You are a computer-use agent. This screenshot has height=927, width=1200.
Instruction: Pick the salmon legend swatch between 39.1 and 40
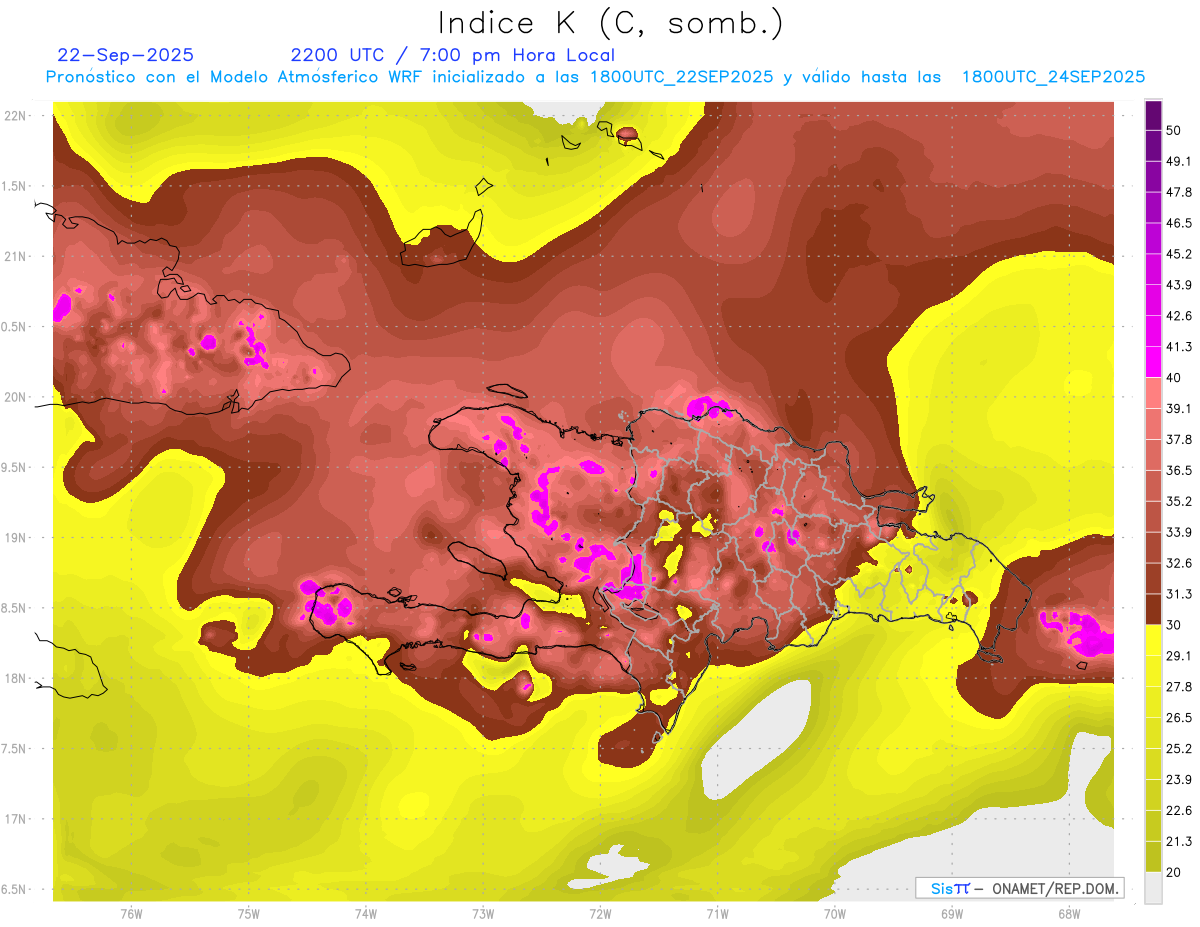pos(1154,393)
